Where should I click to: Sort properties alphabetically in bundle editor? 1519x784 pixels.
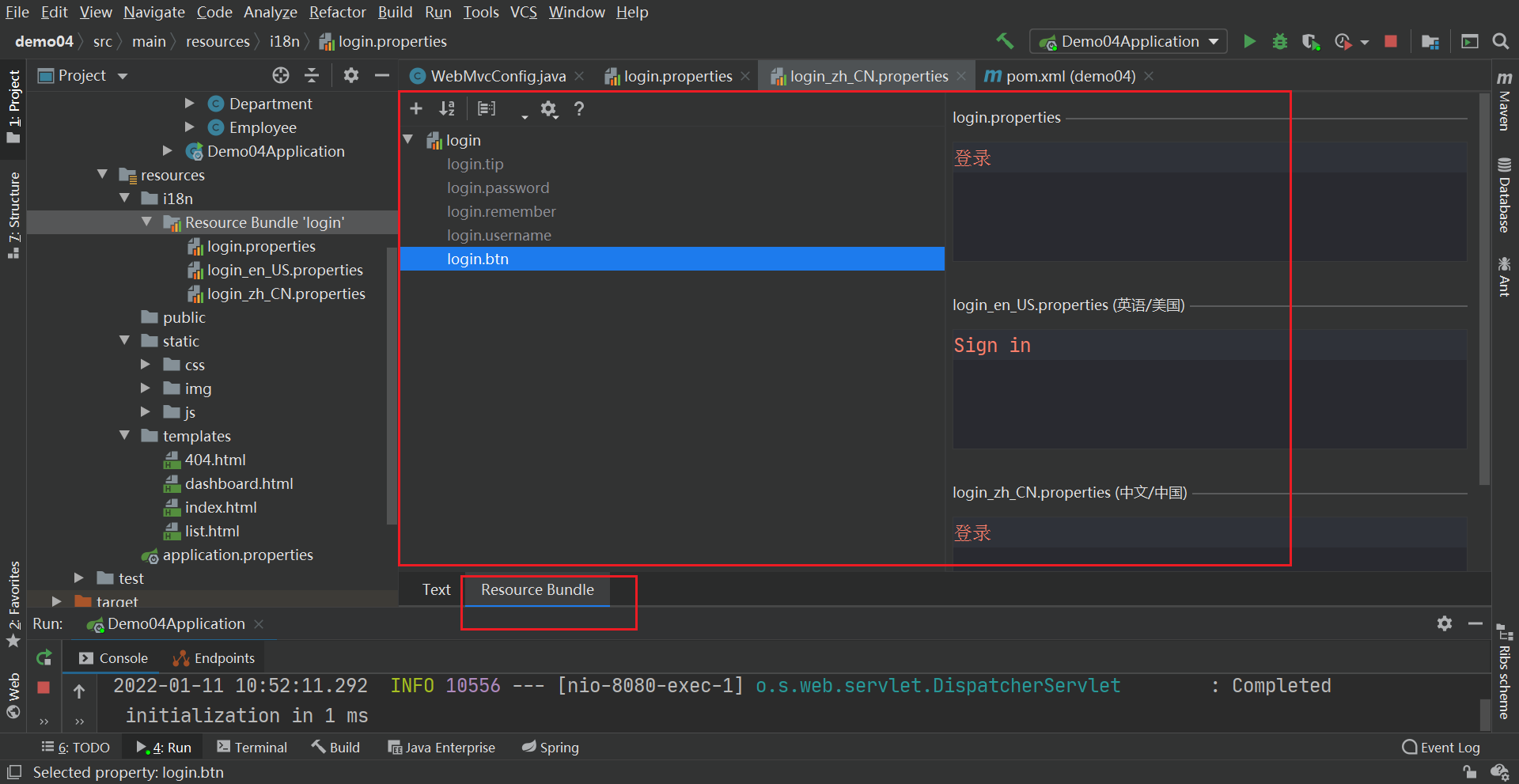click(x=448, y=108)
